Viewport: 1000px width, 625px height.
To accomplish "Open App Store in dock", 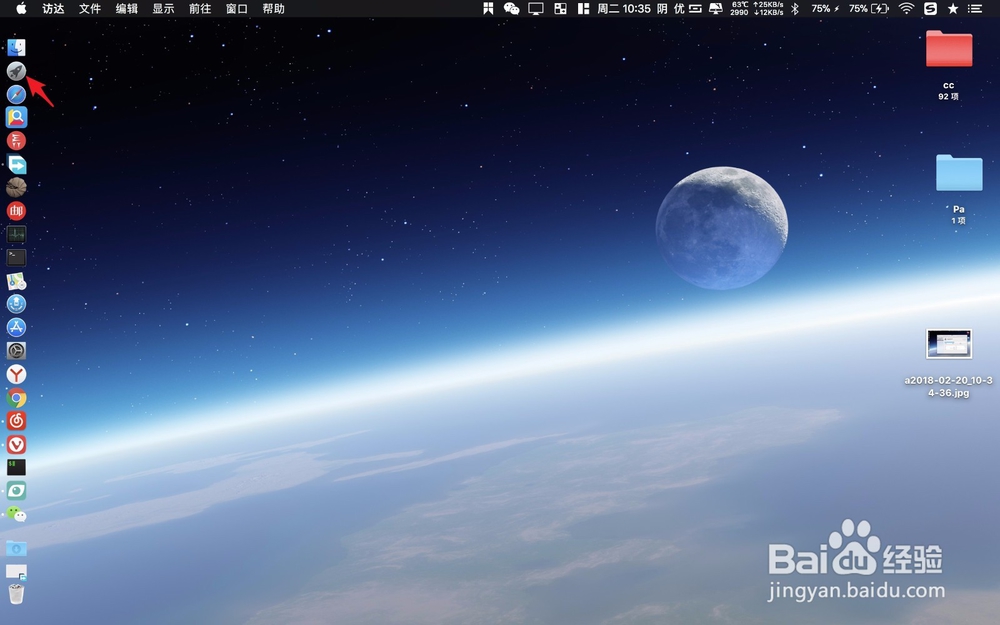I will [16, 327].
